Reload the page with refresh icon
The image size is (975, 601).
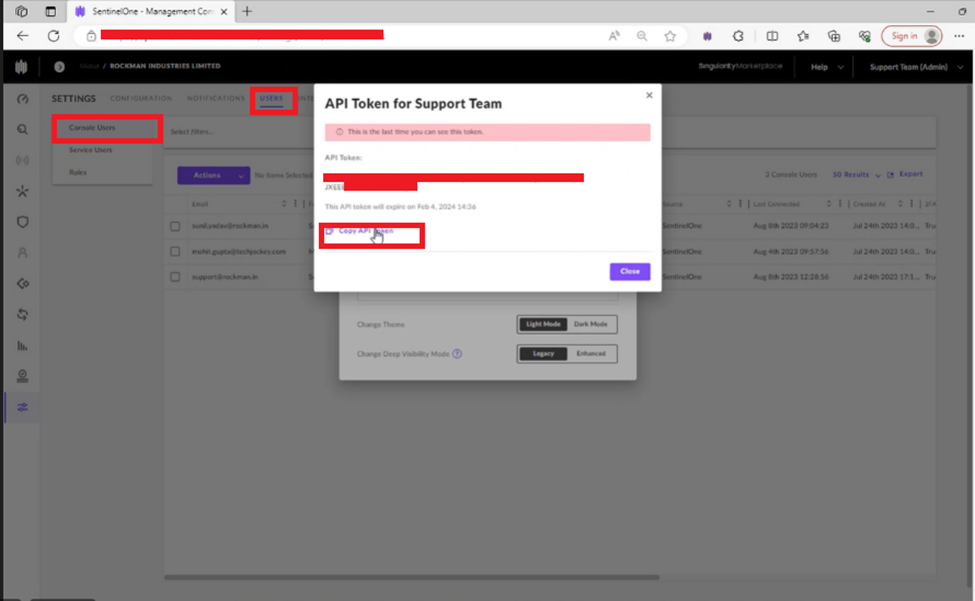53,36
